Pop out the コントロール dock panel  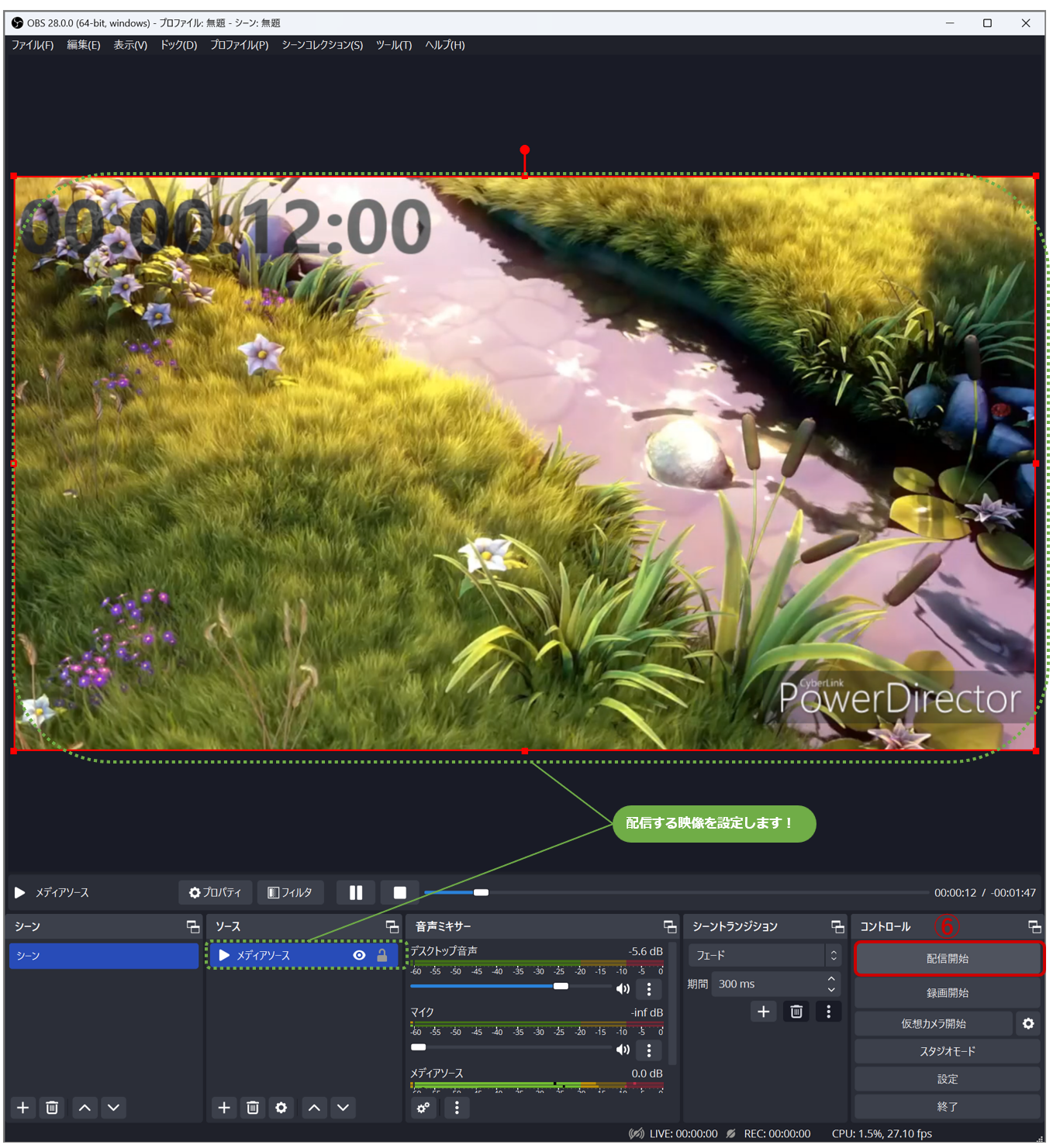(1034, 926)
